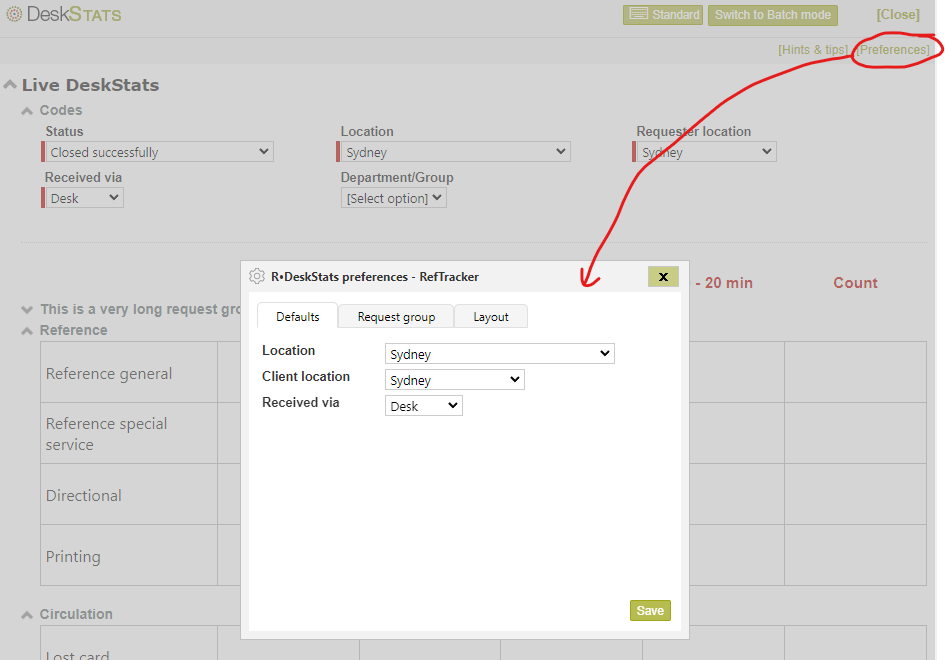
Task: Collapse the Reference section
Action: click(x=27, y=331)
